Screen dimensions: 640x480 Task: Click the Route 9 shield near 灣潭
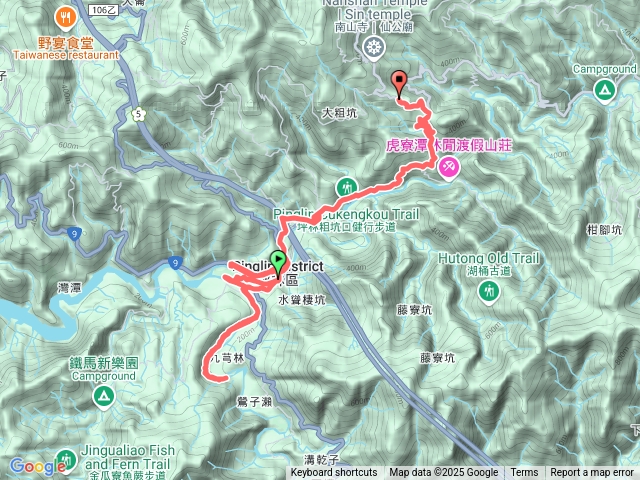(x=74, y=234)
